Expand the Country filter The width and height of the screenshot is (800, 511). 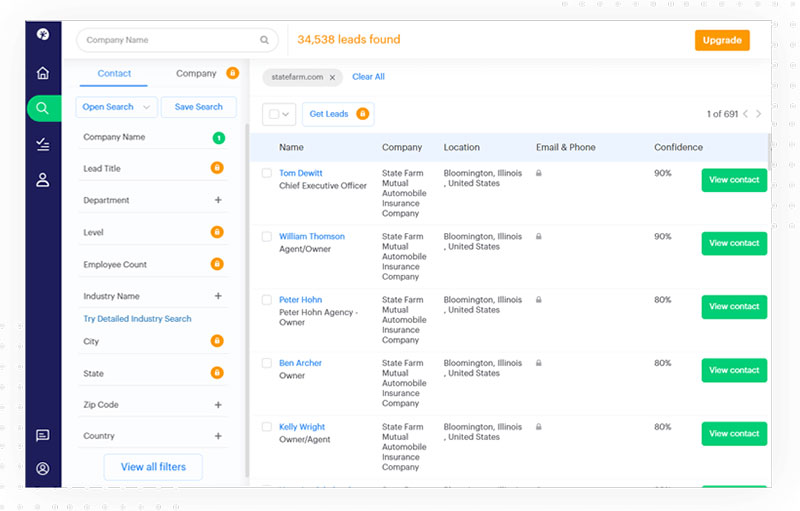[x=218, y=436]
